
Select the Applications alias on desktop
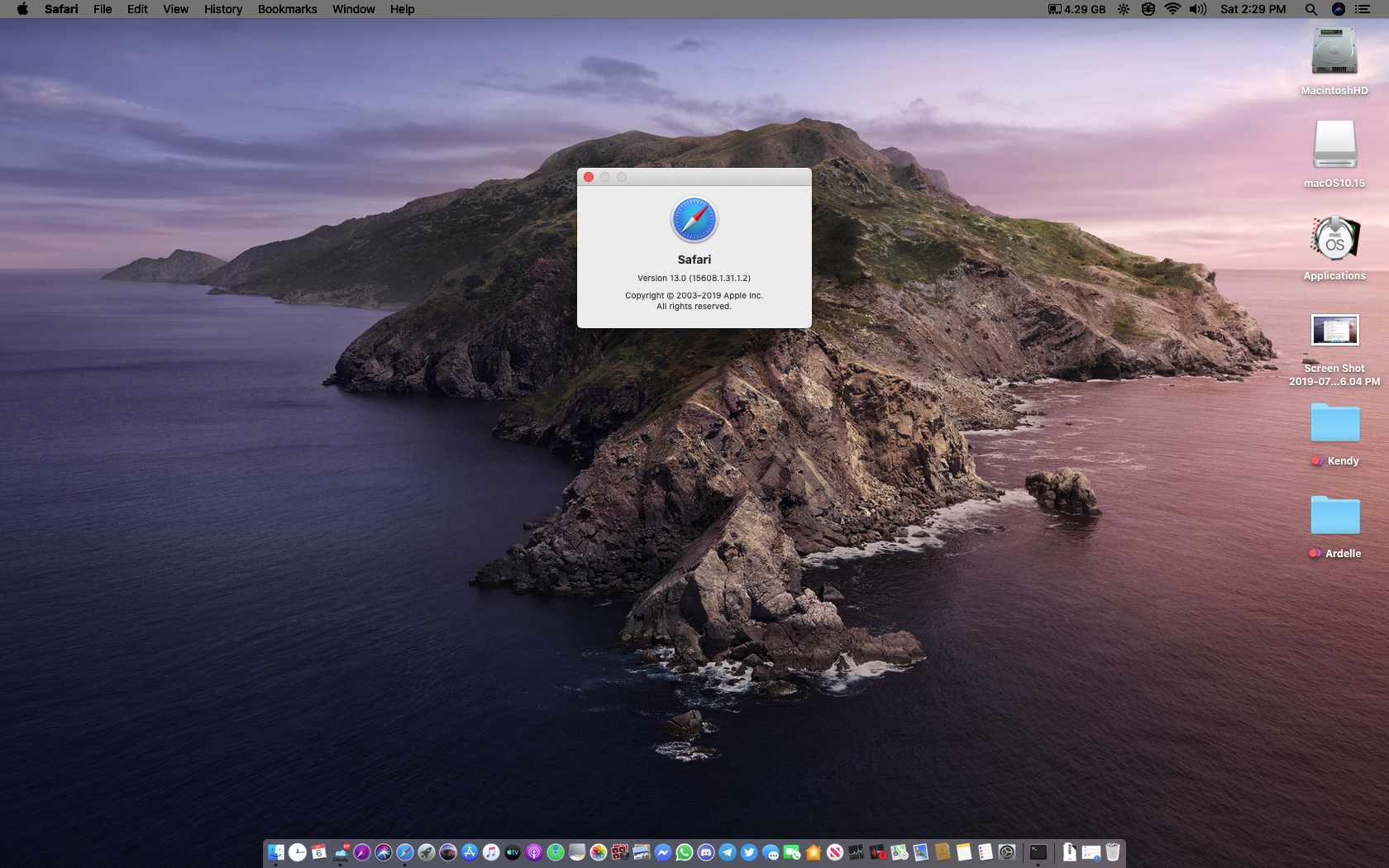1334,237
